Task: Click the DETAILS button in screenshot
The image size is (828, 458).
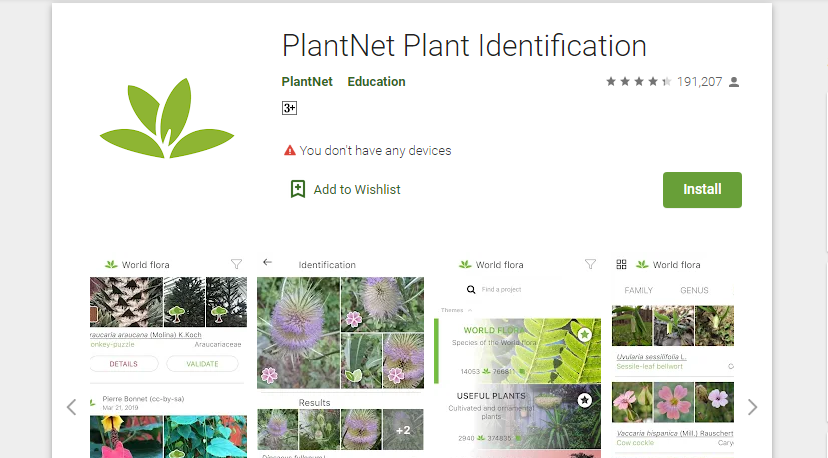Action: tap(124, 364)
